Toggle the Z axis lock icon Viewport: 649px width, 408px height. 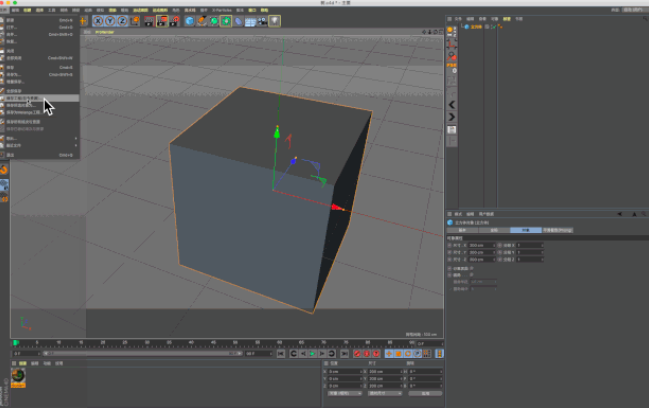coord(121,20)
